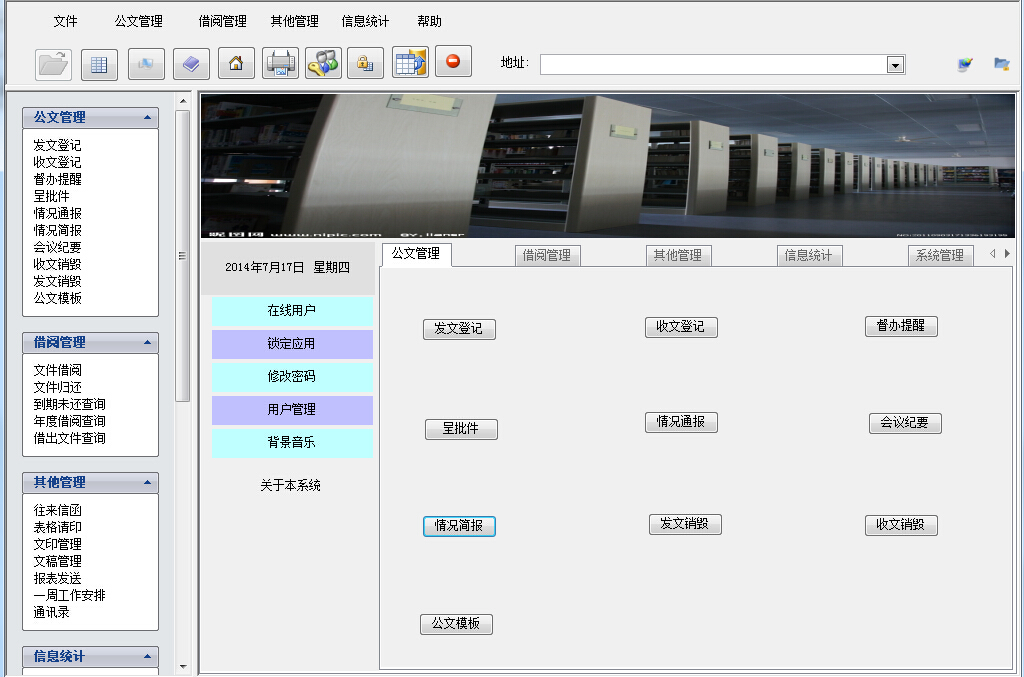Open the 信息统计 menu in menu bar
Image resolution: width=1024 pixels, height=677 pixels.
[365, 22]
